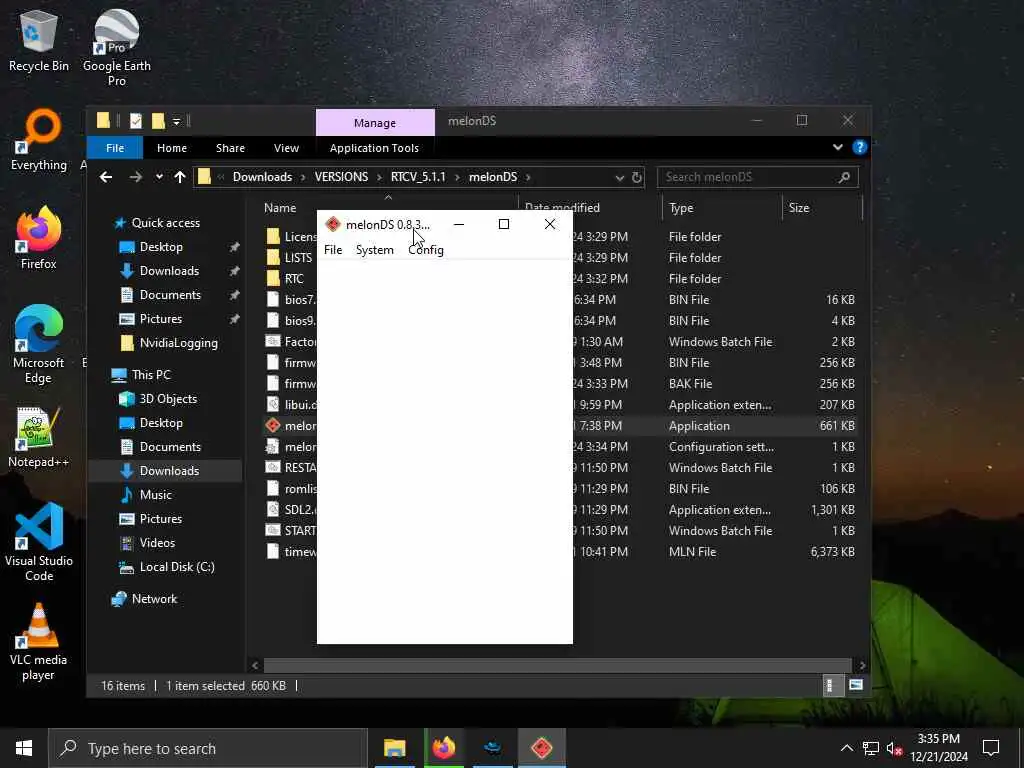The width and height of the screenshot is (1024, 768).
Task: Select Quick access in navigation pane
Action: [x=165, y=223]
